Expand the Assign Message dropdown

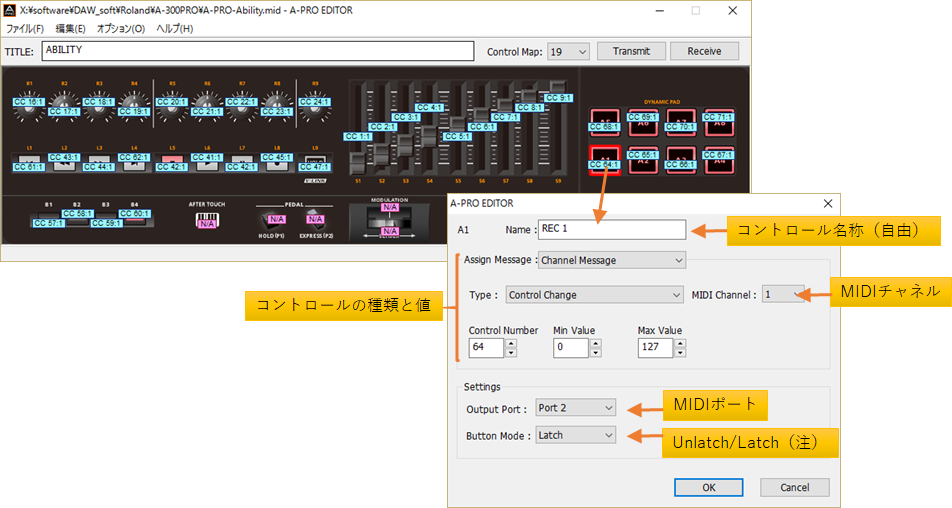pyautogui.click(x=612, y=260)
